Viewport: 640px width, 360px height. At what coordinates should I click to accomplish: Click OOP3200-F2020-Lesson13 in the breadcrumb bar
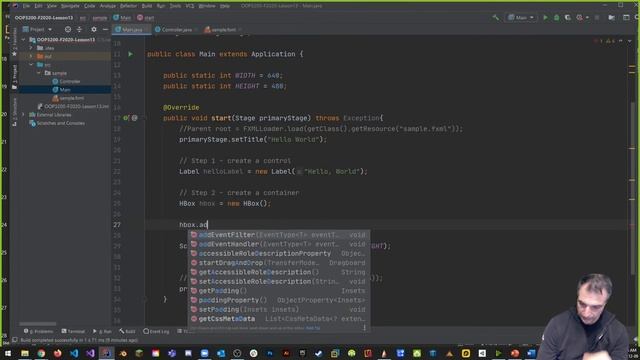click(44, 18)
